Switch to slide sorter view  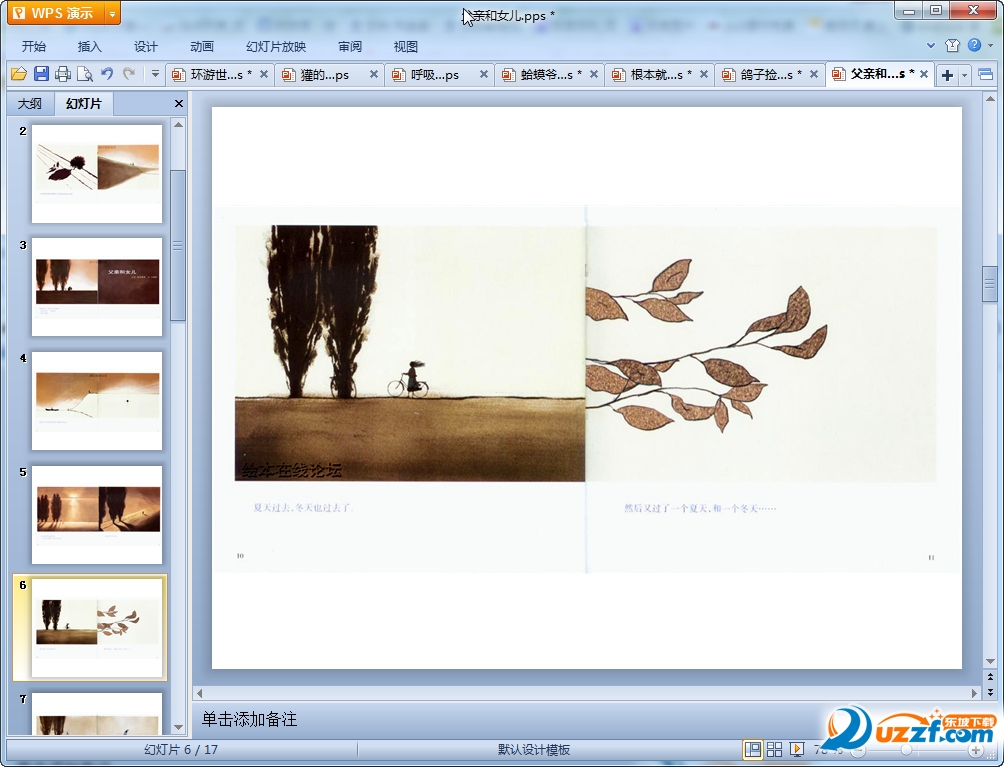point(774,749)
